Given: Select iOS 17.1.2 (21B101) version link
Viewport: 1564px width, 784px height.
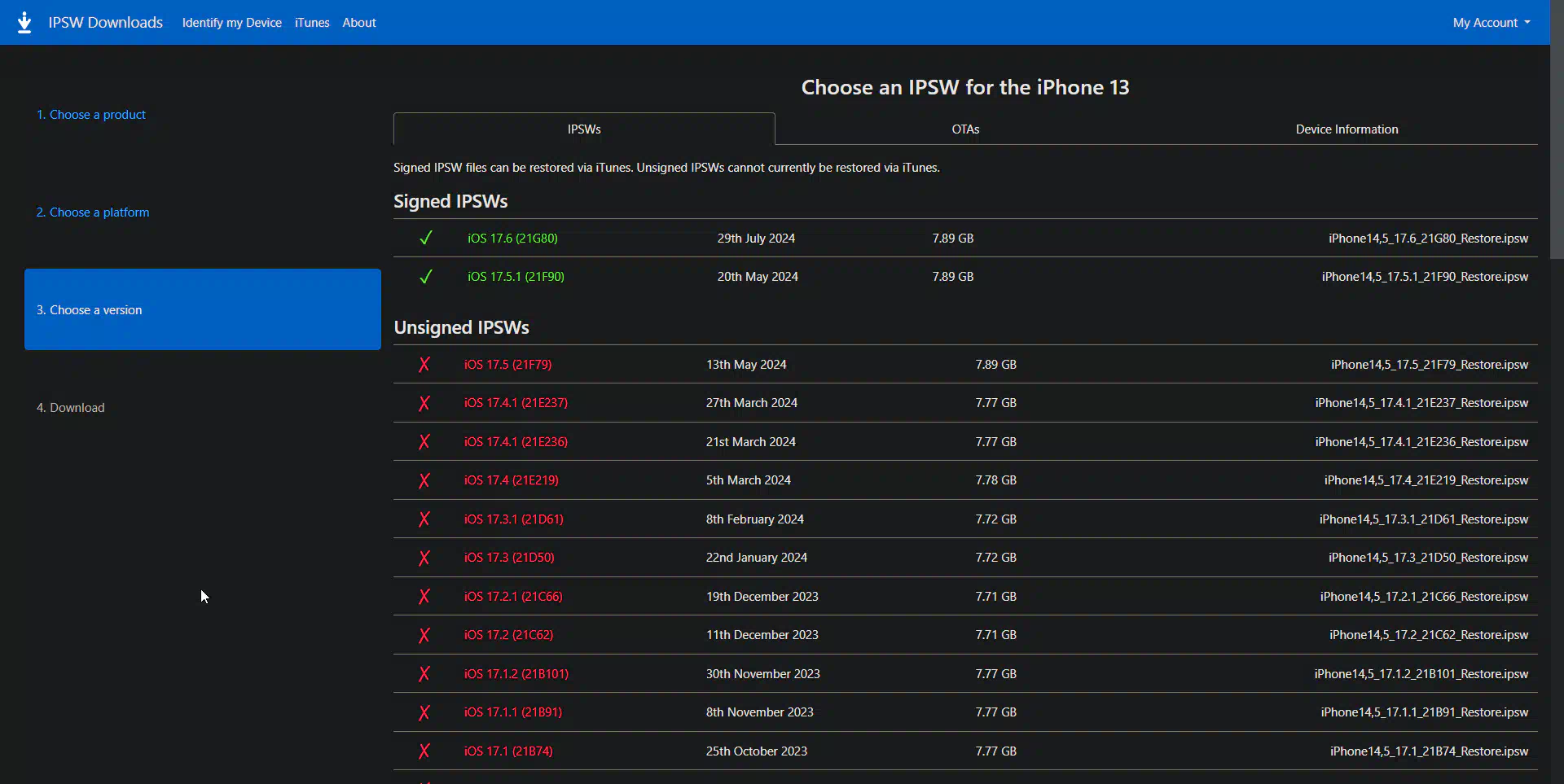Looking at the screenshot, I should (516, 674).
